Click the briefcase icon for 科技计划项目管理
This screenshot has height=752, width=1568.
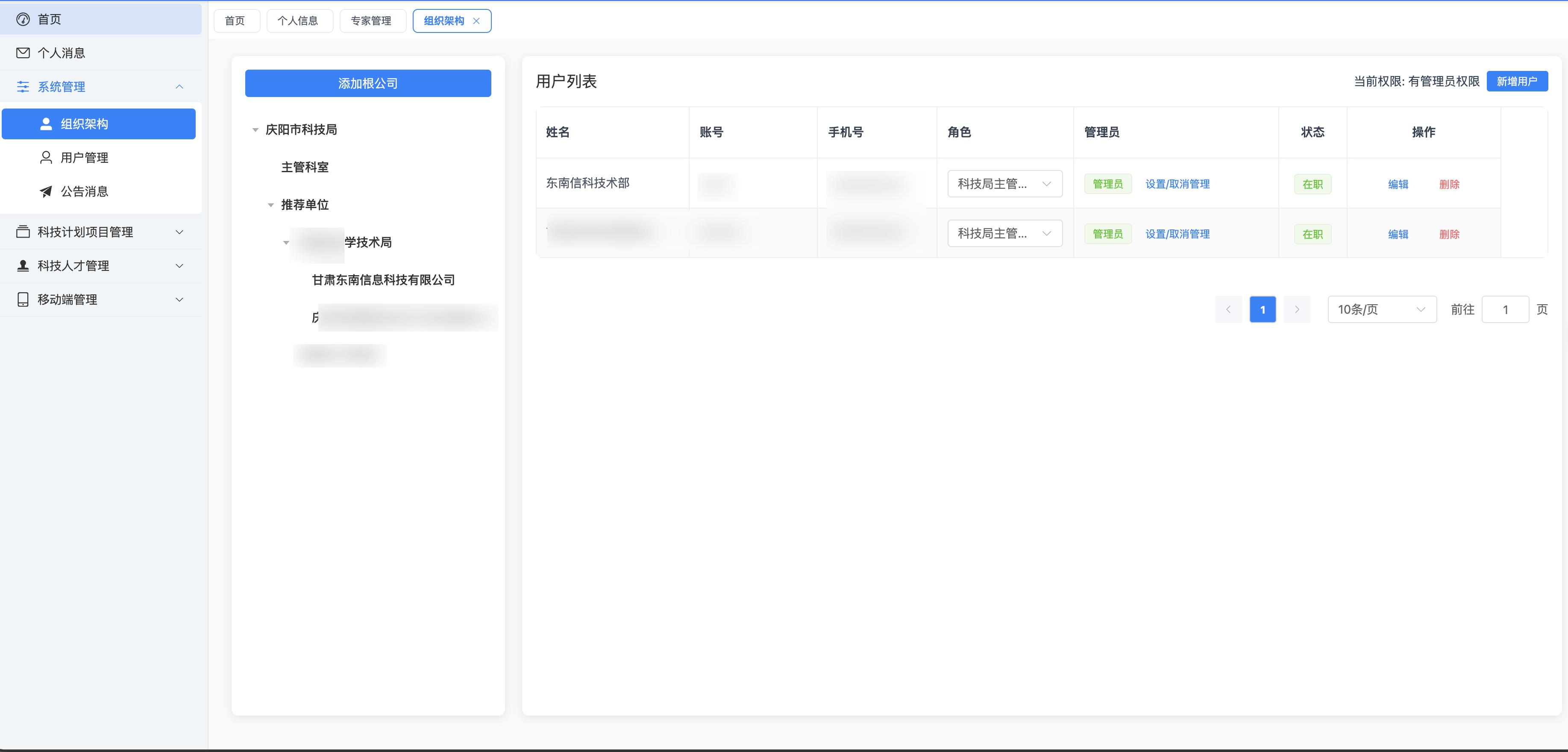point(23,232)
